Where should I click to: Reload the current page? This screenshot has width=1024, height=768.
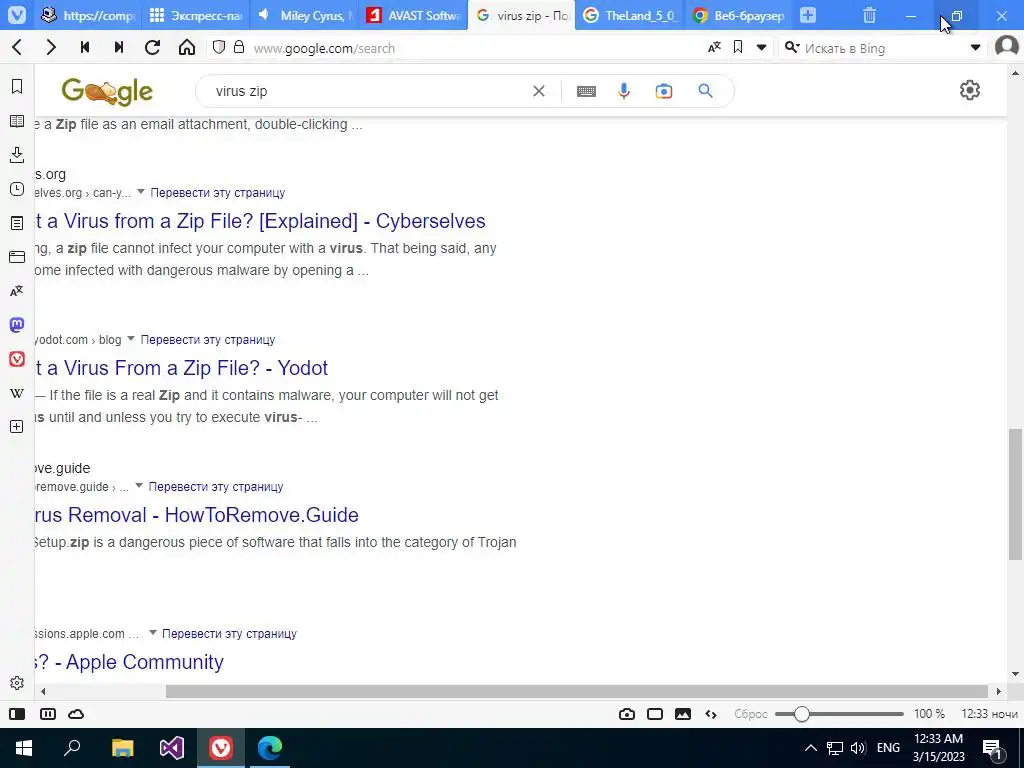[153, 48]
